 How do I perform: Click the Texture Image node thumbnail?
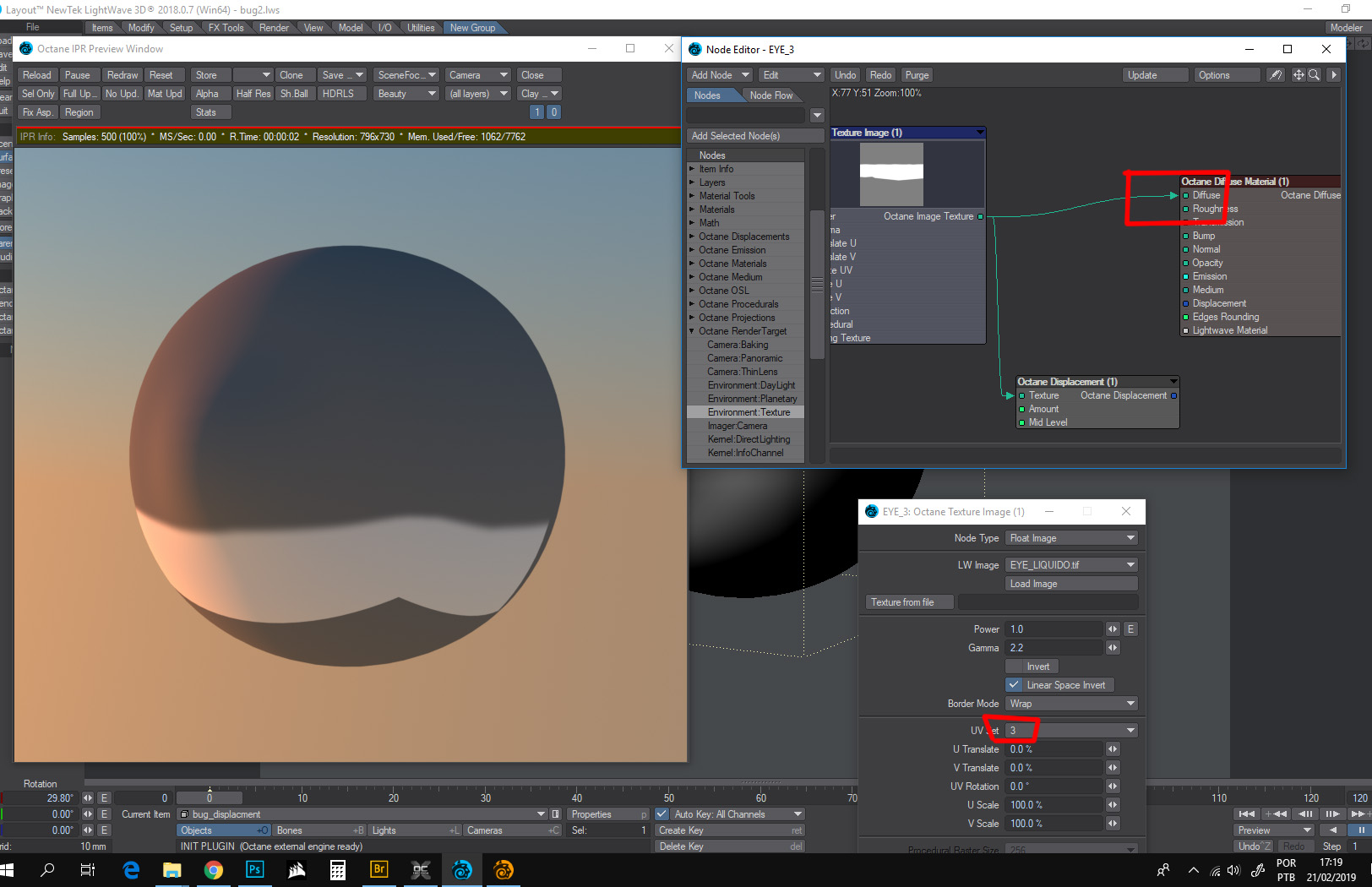click(x=891, y=174)
